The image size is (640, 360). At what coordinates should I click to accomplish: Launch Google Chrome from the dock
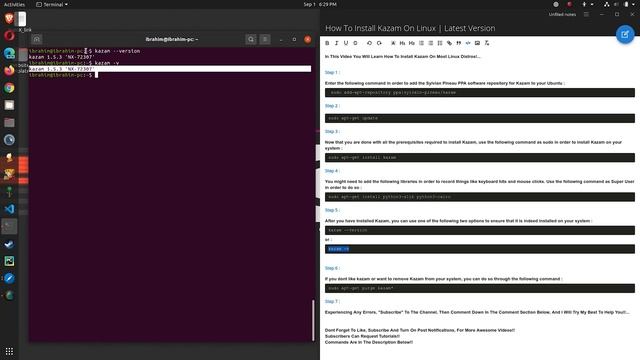(9, 88)
